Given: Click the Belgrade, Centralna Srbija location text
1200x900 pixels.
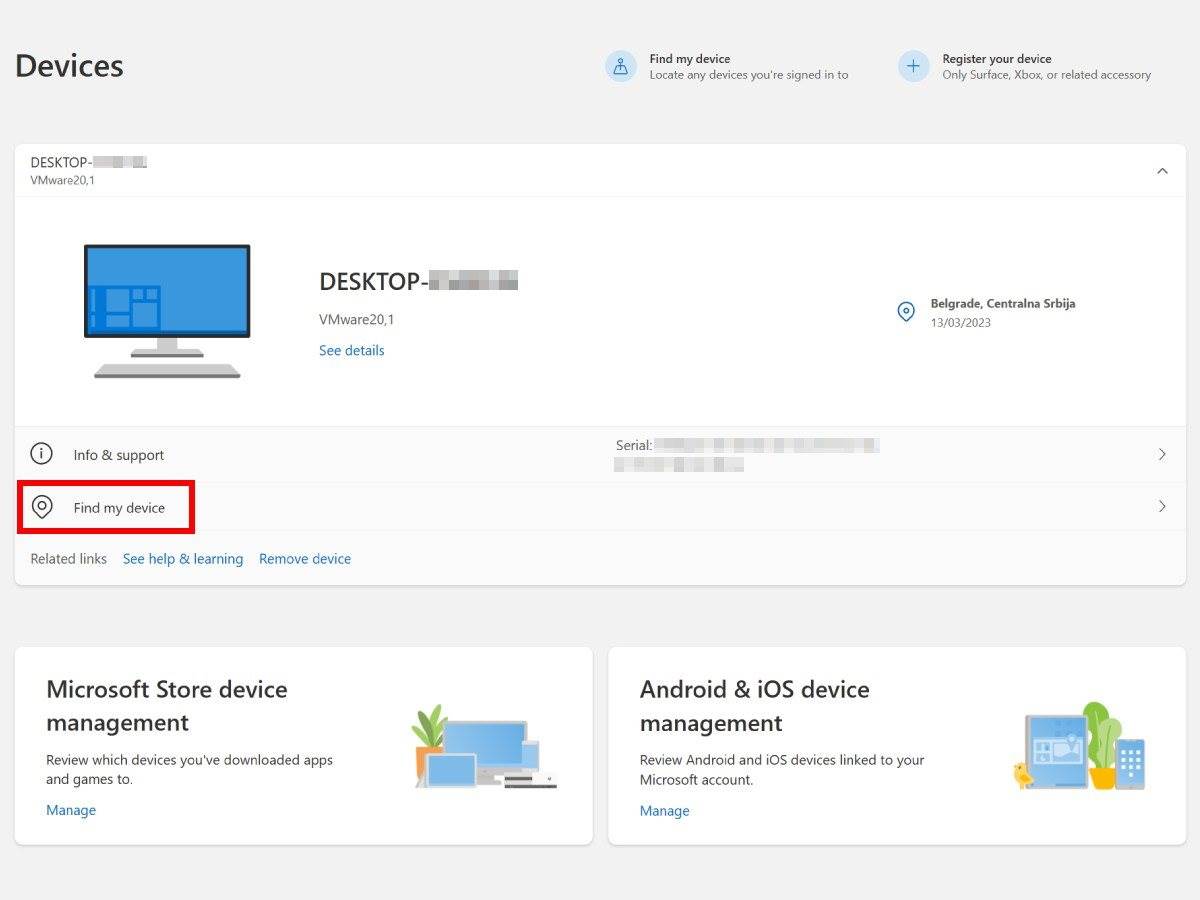Looking at the screenshot, I should tap(1002, 303).
